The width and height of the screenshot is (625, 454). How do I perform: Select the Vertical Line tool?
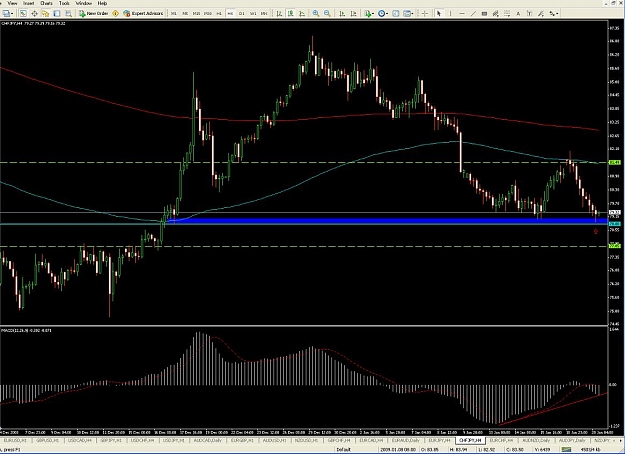click(450, 14)
